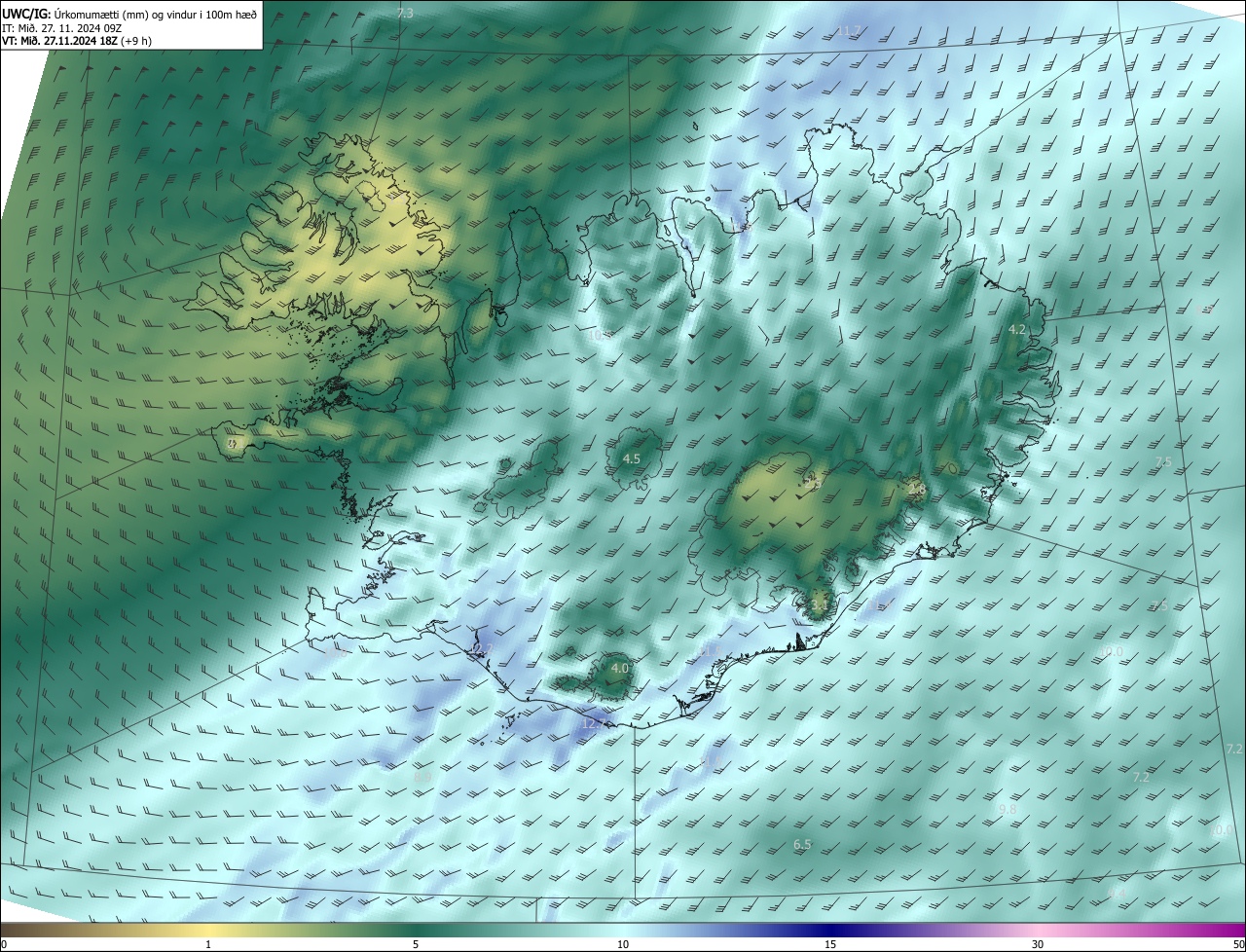Image resolution: width=1246 pixels, height=952 pixels.
Task: Click the 2.8 value on eastern Vatnajökull
Action: (x=916, y=489)
